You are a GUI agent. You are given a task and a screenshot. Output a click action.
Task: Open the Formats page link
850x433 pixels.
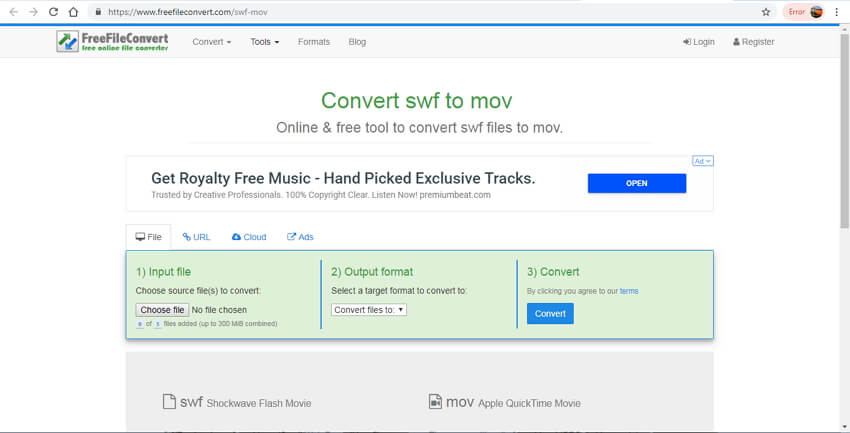coord(314,42)
